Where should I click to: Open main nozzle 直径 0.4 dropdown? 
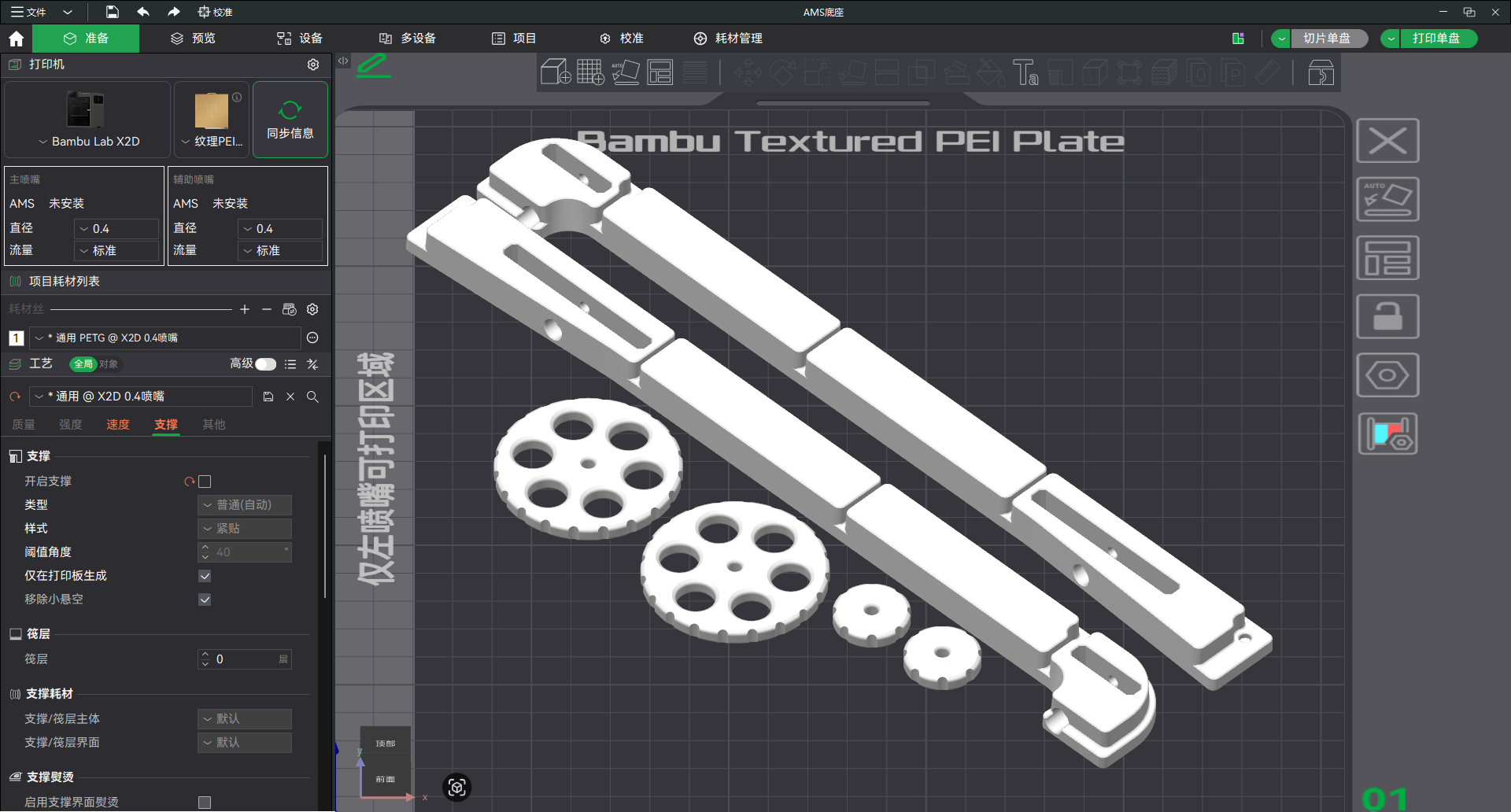116,229
